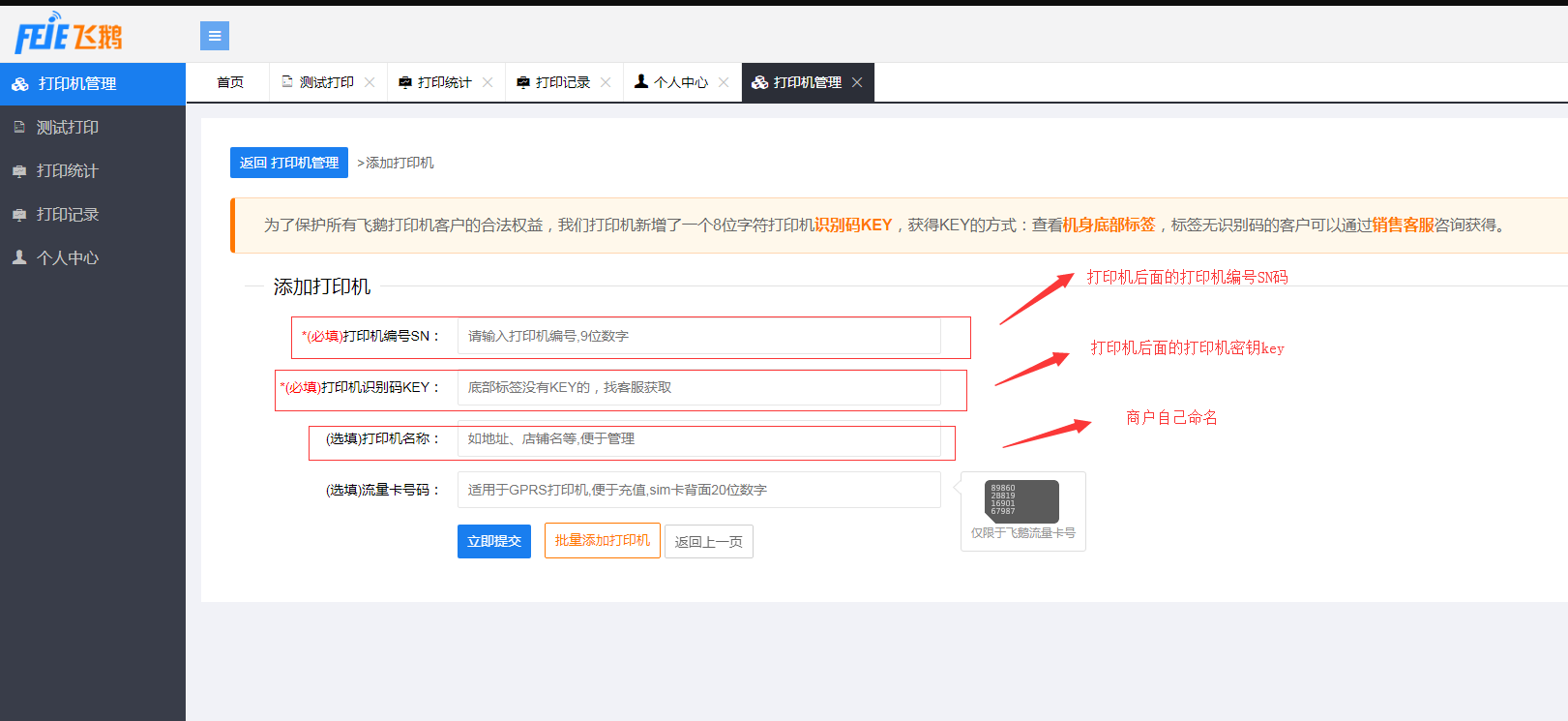
Task: Toggle the sidebar hamburger menu button
Action: (215, 36)
